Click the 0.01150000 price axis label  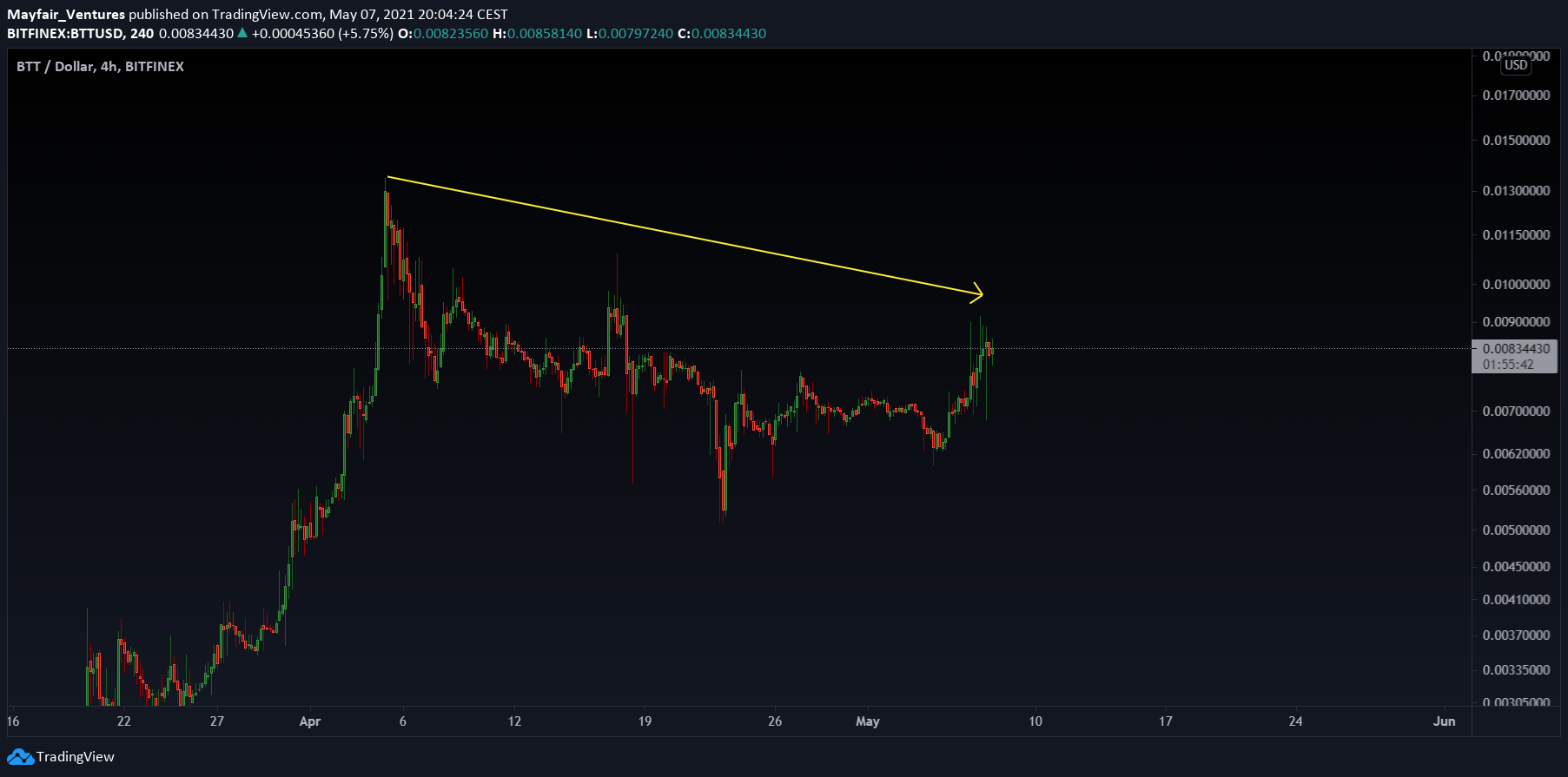1516,235
